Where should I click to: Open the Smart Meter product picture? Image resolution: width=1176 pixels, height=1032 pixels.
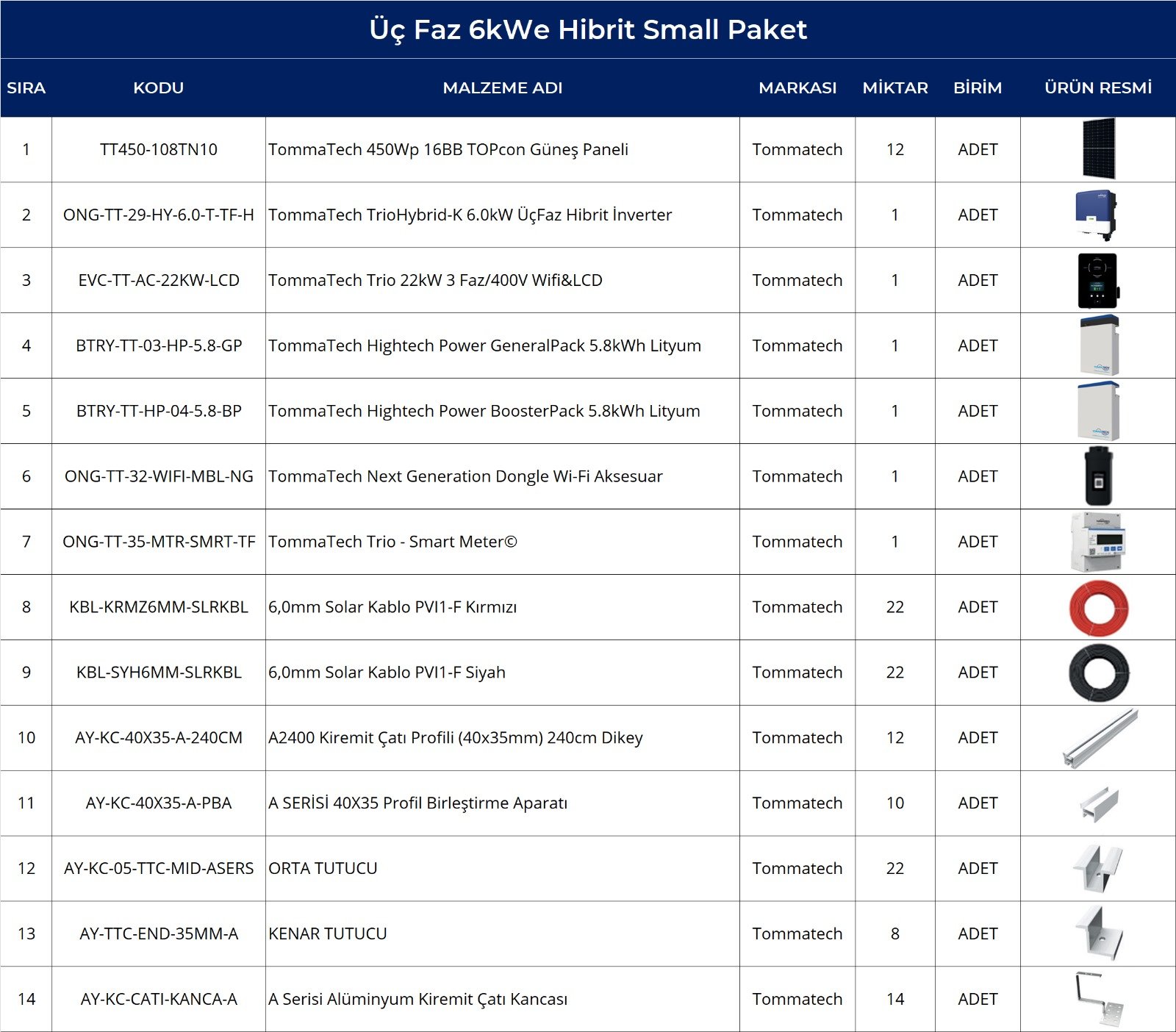[1098, 542]
